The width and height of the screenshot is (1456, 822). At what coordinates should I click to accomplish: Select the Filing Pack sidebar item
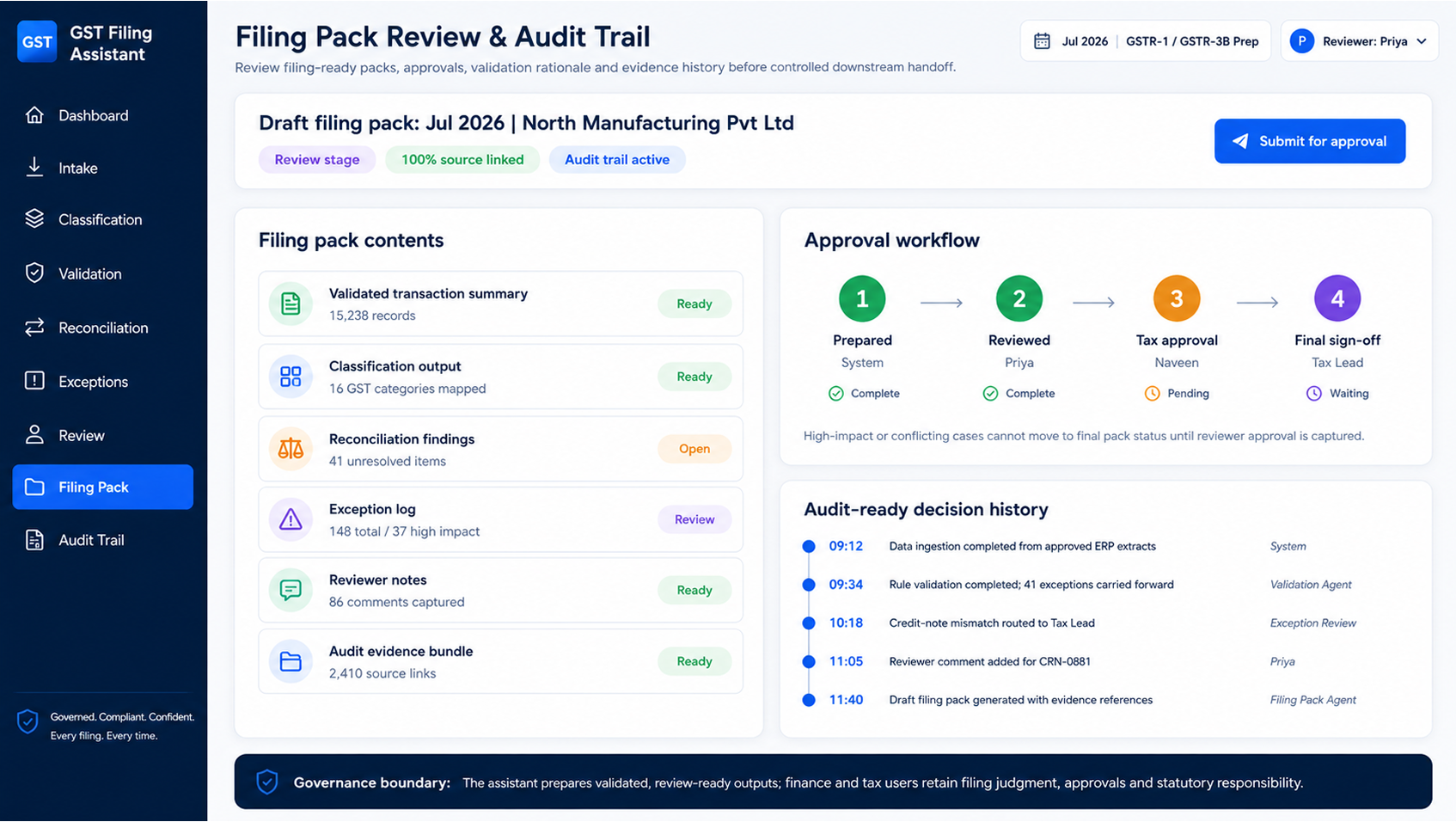pyautogui.click(x=103, y=487)
